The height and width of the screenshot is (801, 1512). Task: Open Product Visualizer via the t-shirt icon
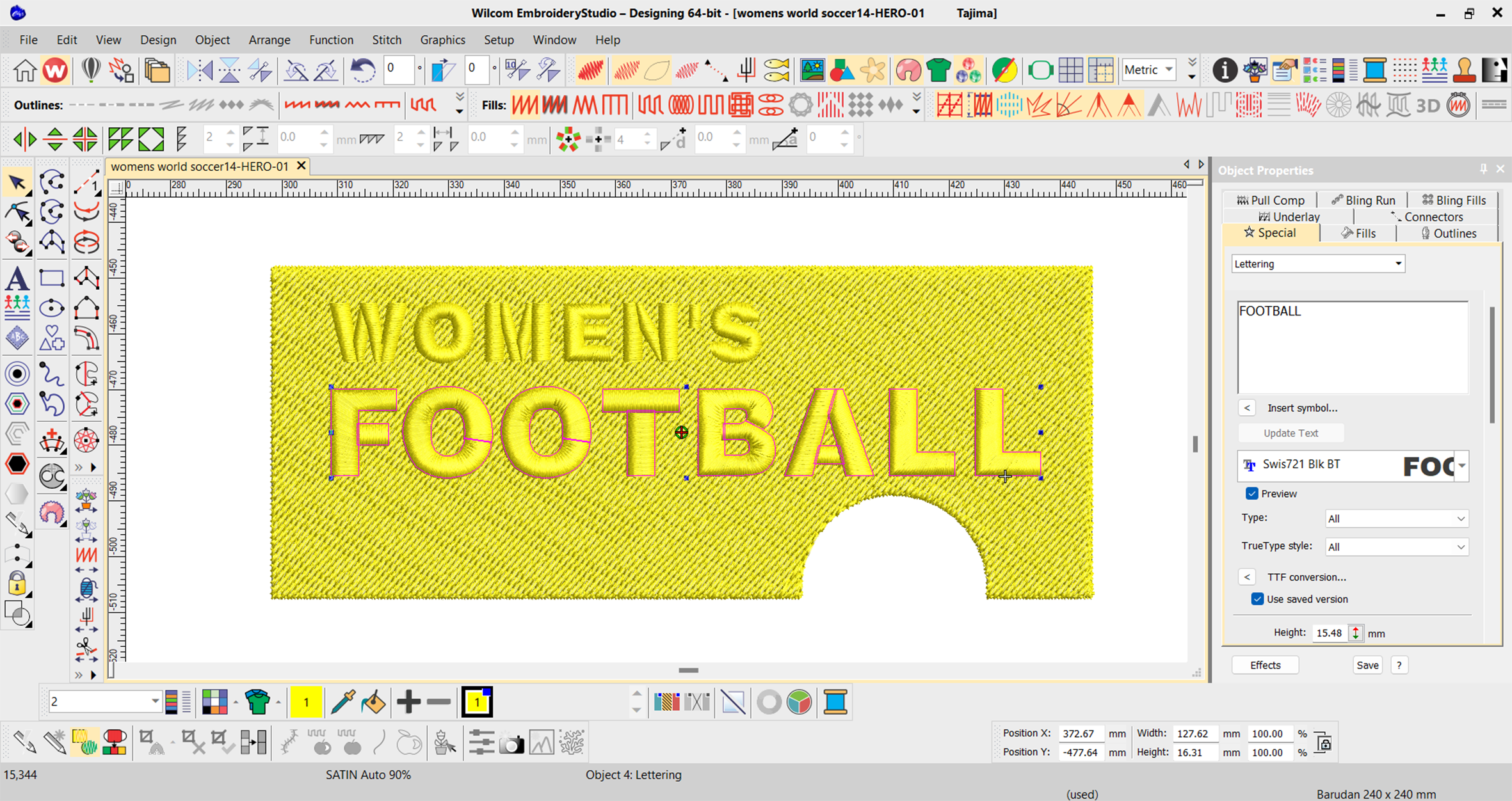[938, 70]
